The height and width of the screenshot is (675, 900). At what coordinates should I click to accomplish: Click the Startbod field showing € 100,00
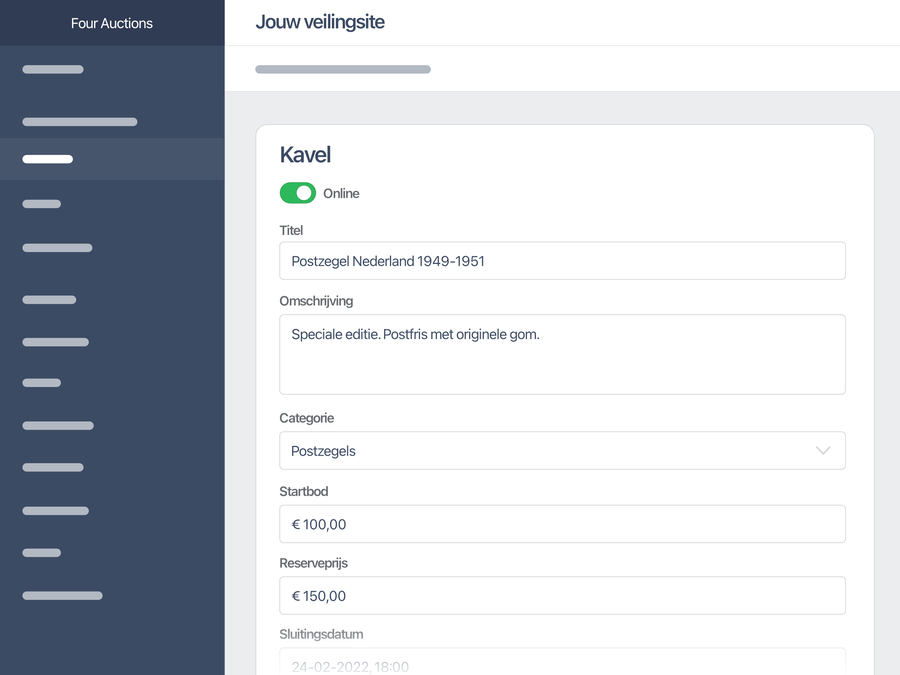pyautogui.click(x=562, y=524)
